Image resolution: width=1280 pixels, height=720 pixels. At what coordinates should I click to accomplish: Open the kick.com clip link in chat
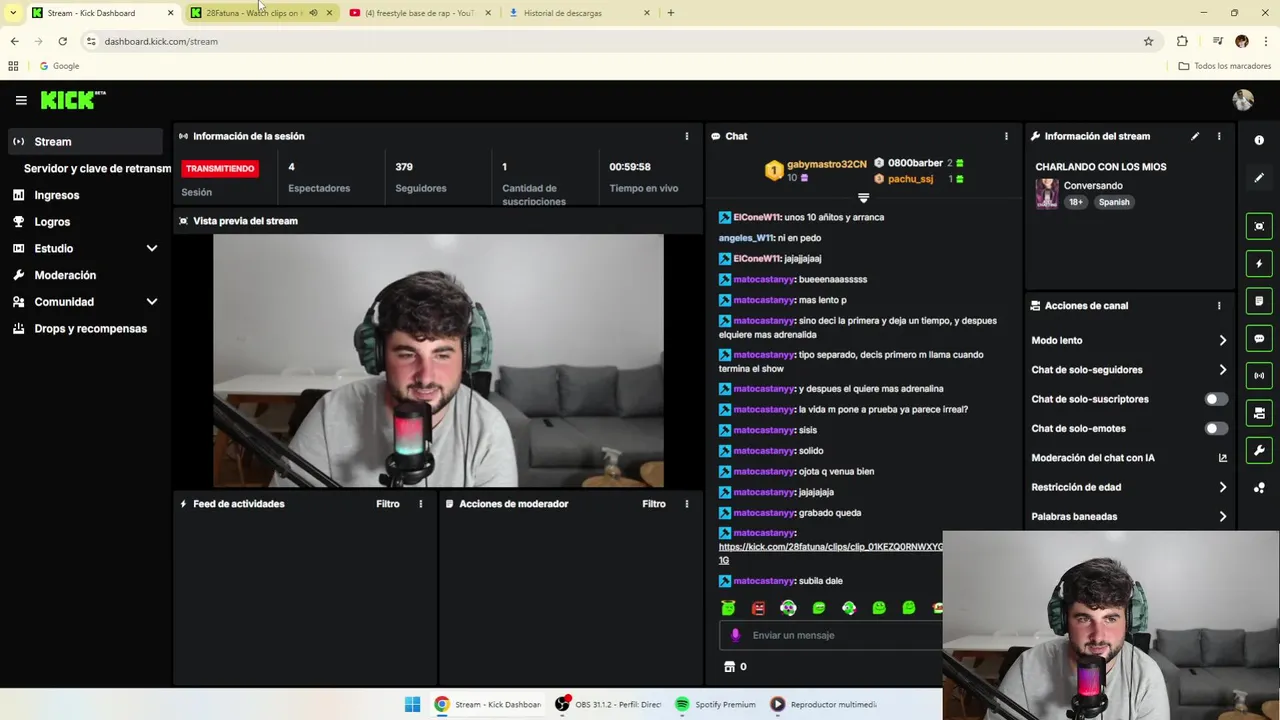coord(830,553)
